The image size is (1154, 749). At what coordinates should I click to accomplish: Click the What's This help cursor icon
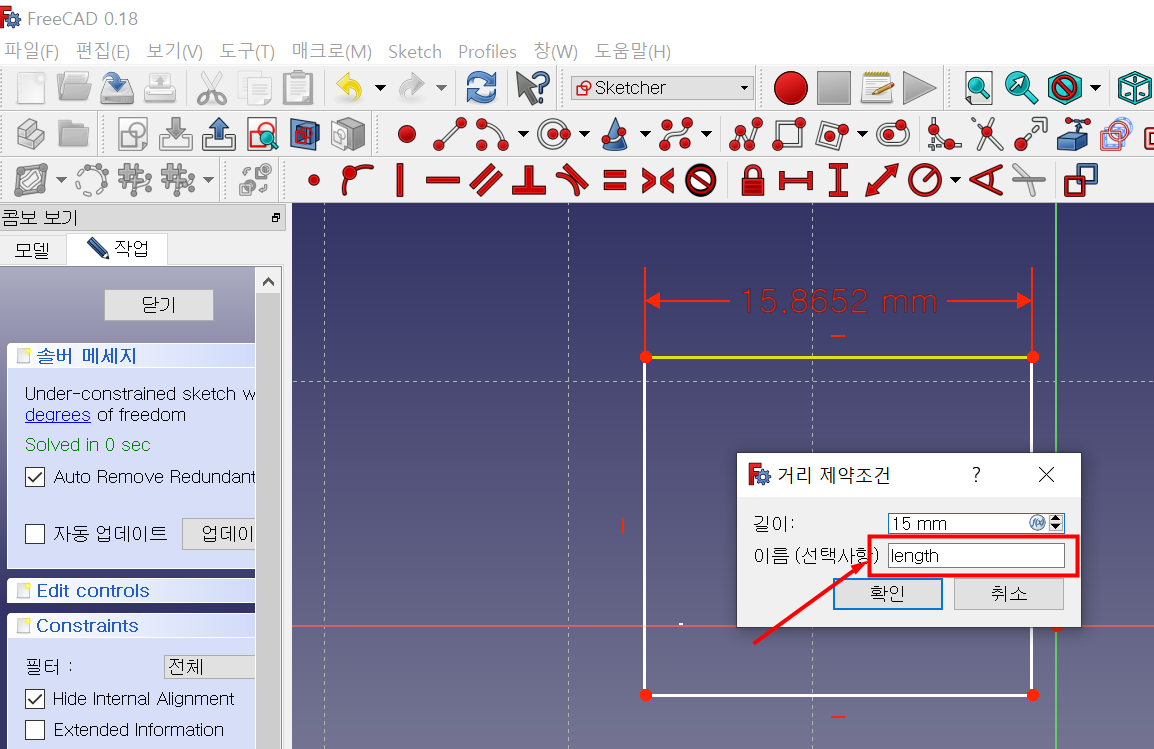tap(532, 88)
